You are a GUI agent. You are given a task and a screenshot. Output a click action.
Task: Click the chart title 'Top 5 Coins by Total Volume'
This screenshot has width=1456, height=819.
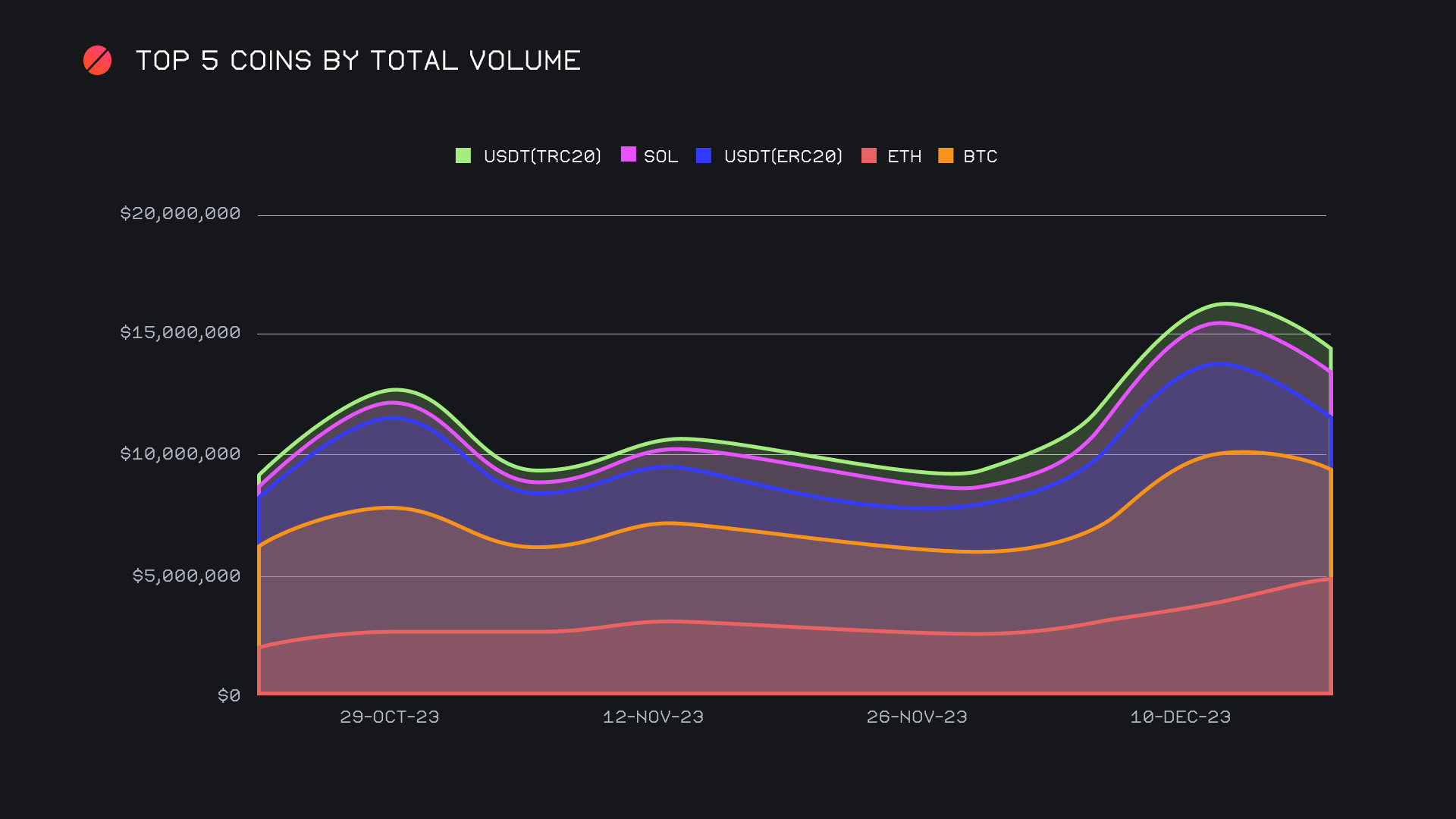[x=358, y=61]
